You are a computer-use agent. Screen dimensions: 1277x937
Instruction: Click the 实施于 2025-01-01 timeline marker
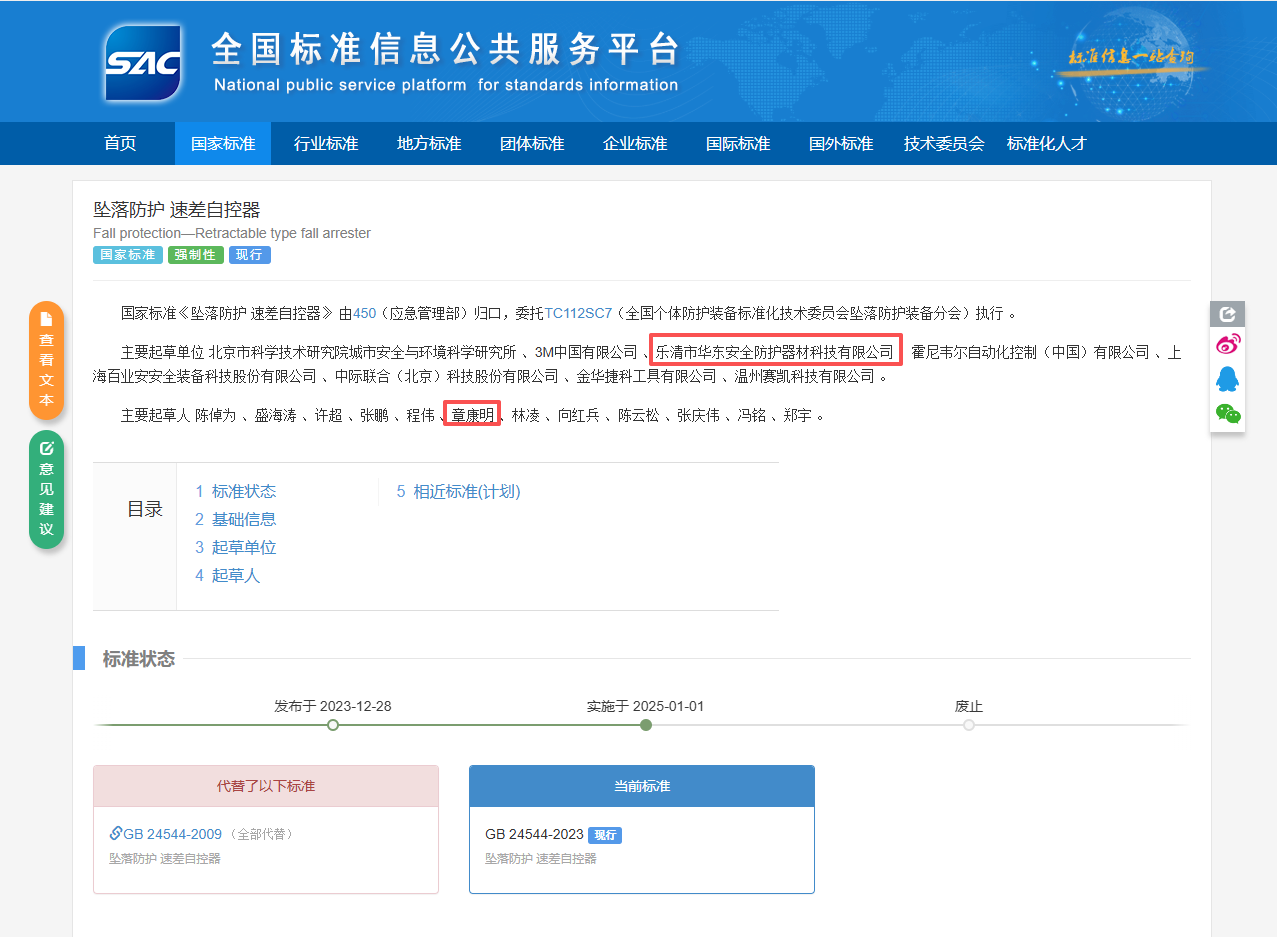646,725
